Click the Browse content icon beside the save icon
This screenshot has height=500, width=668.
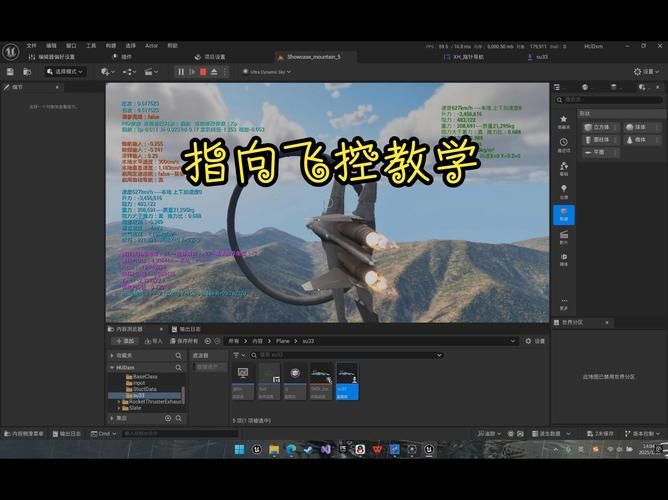tap(27, 72)
